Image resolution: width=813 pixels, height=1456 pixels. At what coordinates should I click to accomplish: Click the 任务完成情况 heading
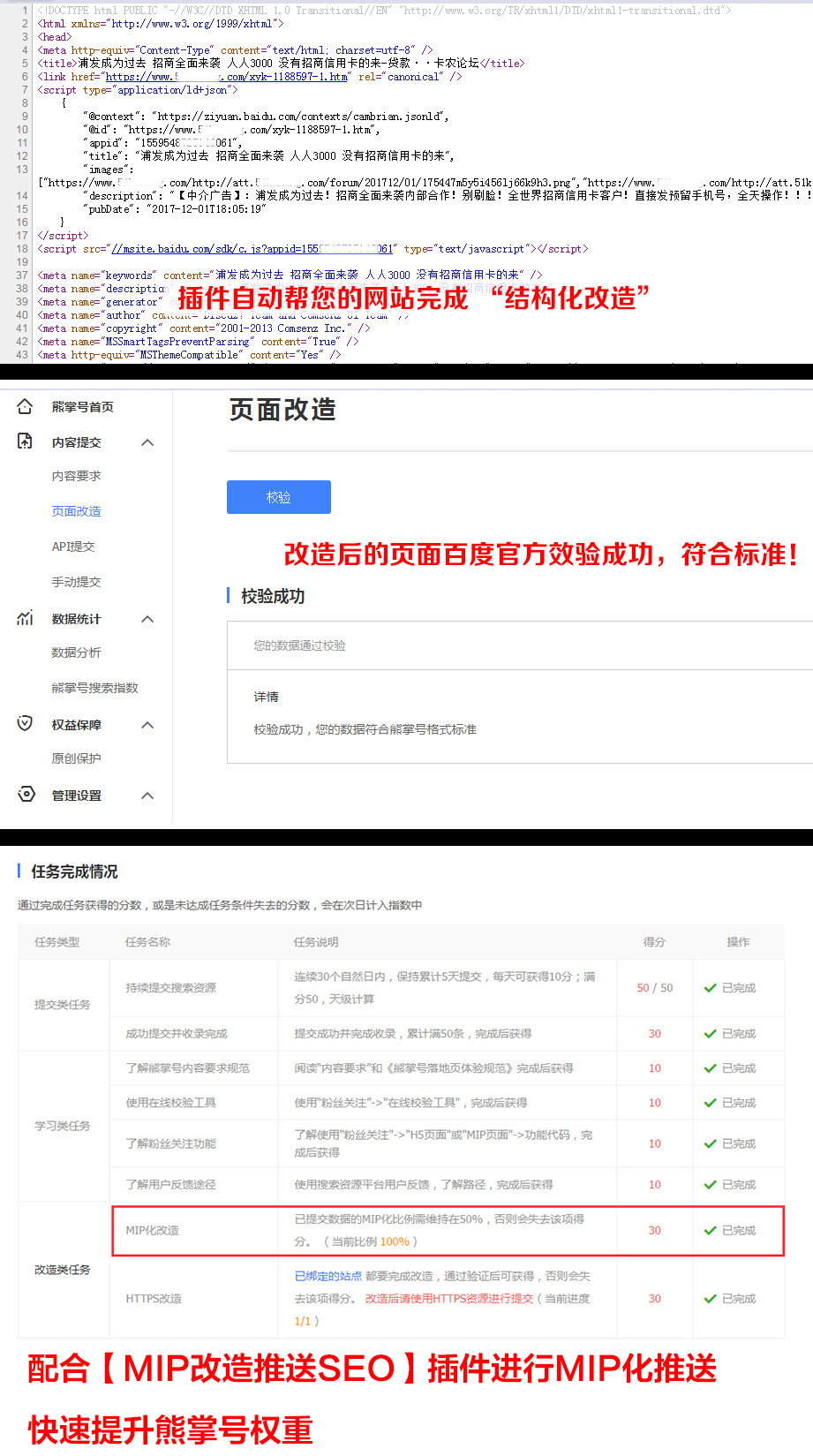74,871
